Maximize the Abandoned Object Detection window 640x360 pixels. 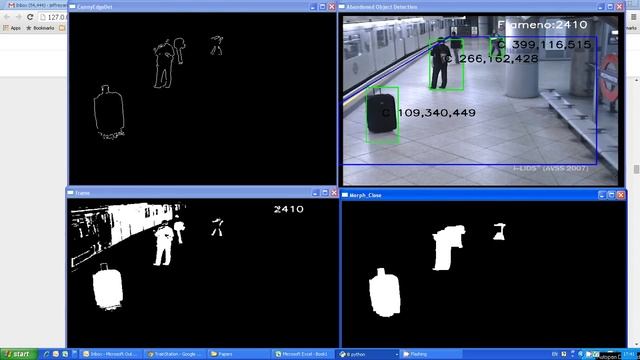pyautogui.click(x=610, y=7)
